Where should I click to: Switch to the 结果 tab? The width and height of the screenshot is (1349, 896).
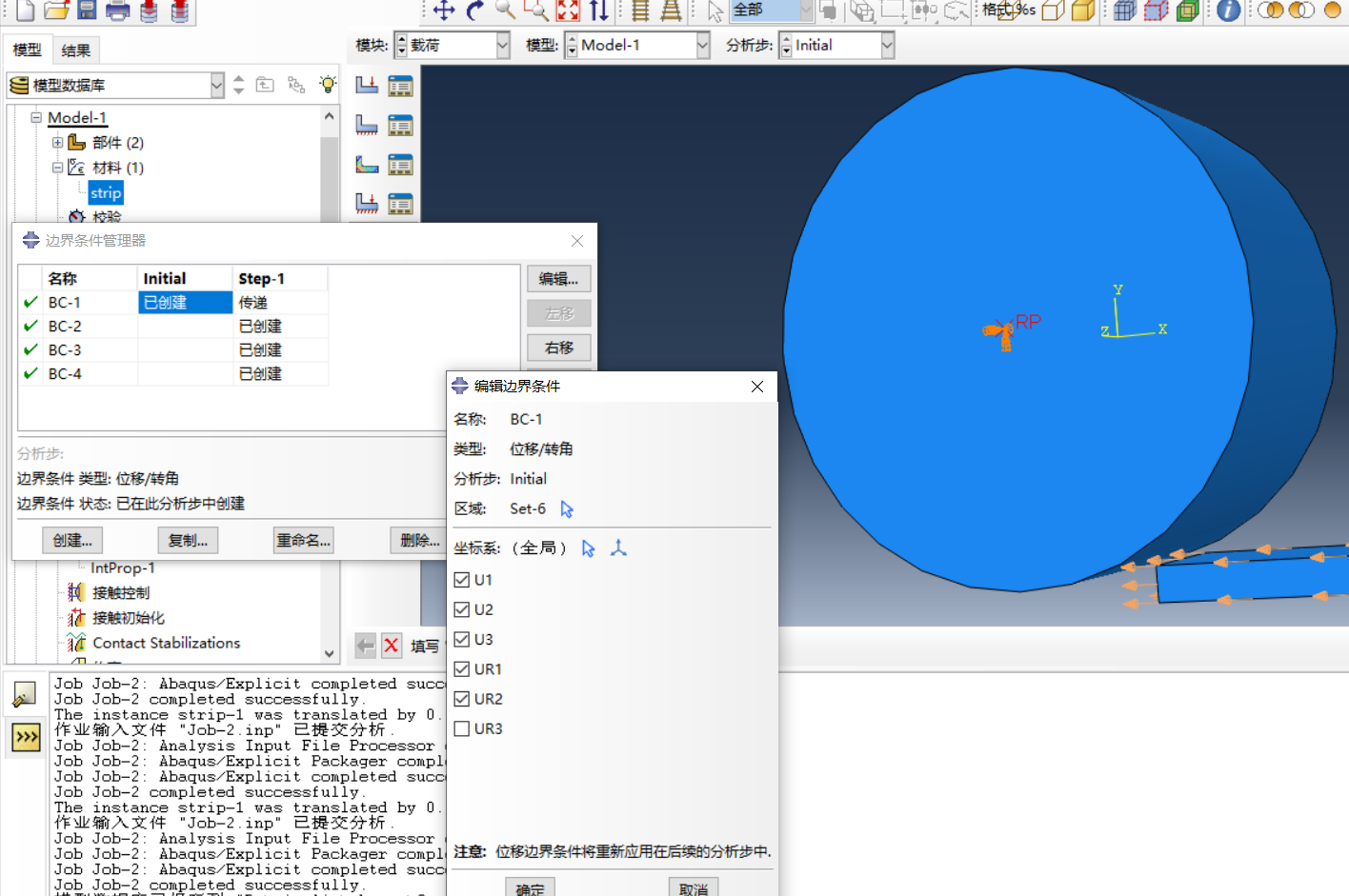click(76, 50)
